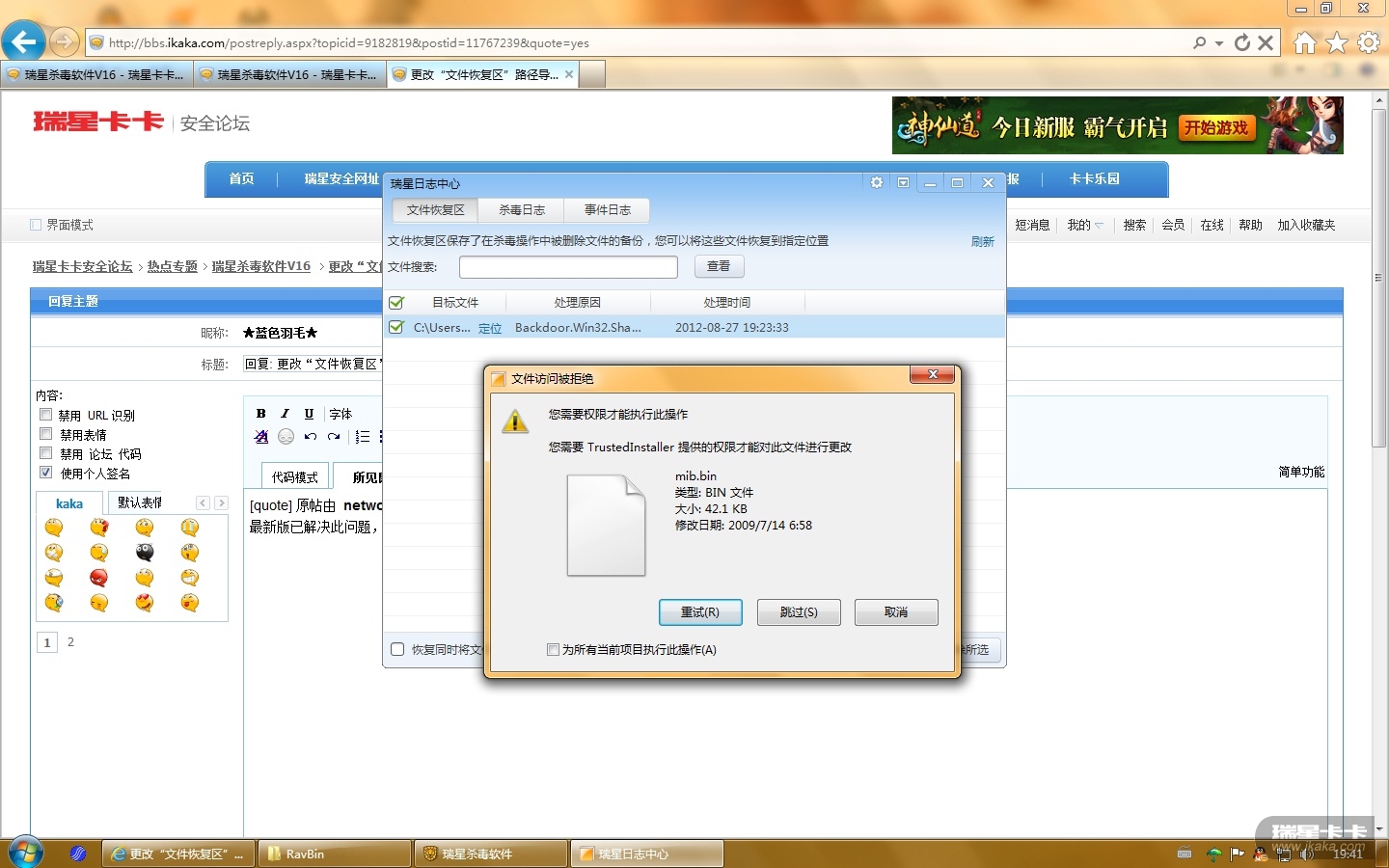Open browser tools gear icon
Image resolution: width=1389 pixels, height=868 pixels.
click(x=1369, y=42)
